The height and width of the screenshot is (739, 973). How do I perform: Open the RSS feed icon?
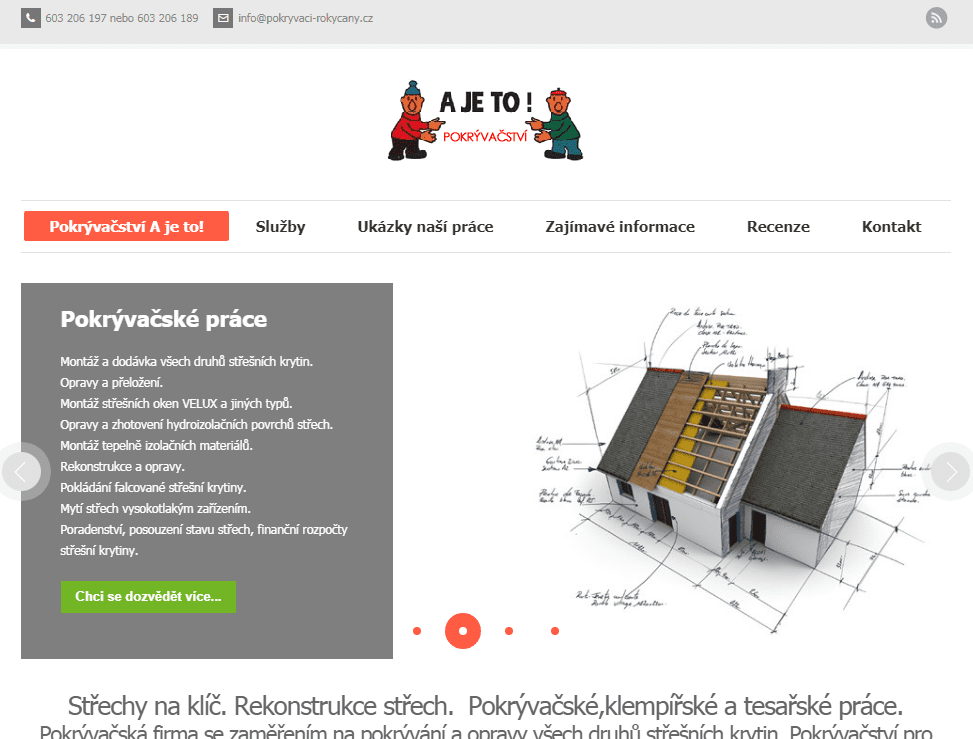click(x=936, y=18)
